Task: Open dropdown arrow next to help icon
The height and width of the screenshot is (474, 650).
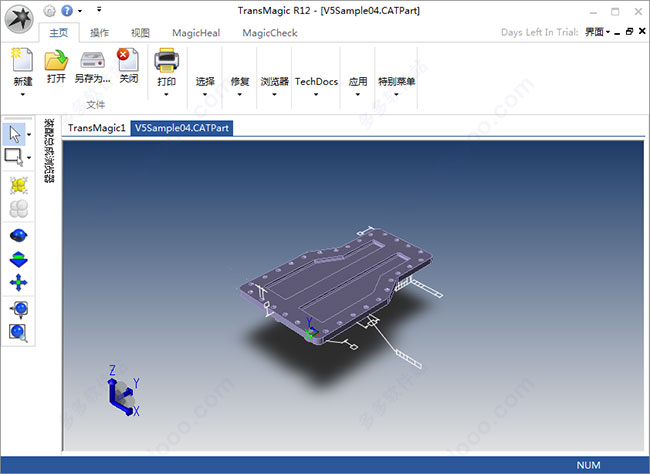Action: pos(80,11)
